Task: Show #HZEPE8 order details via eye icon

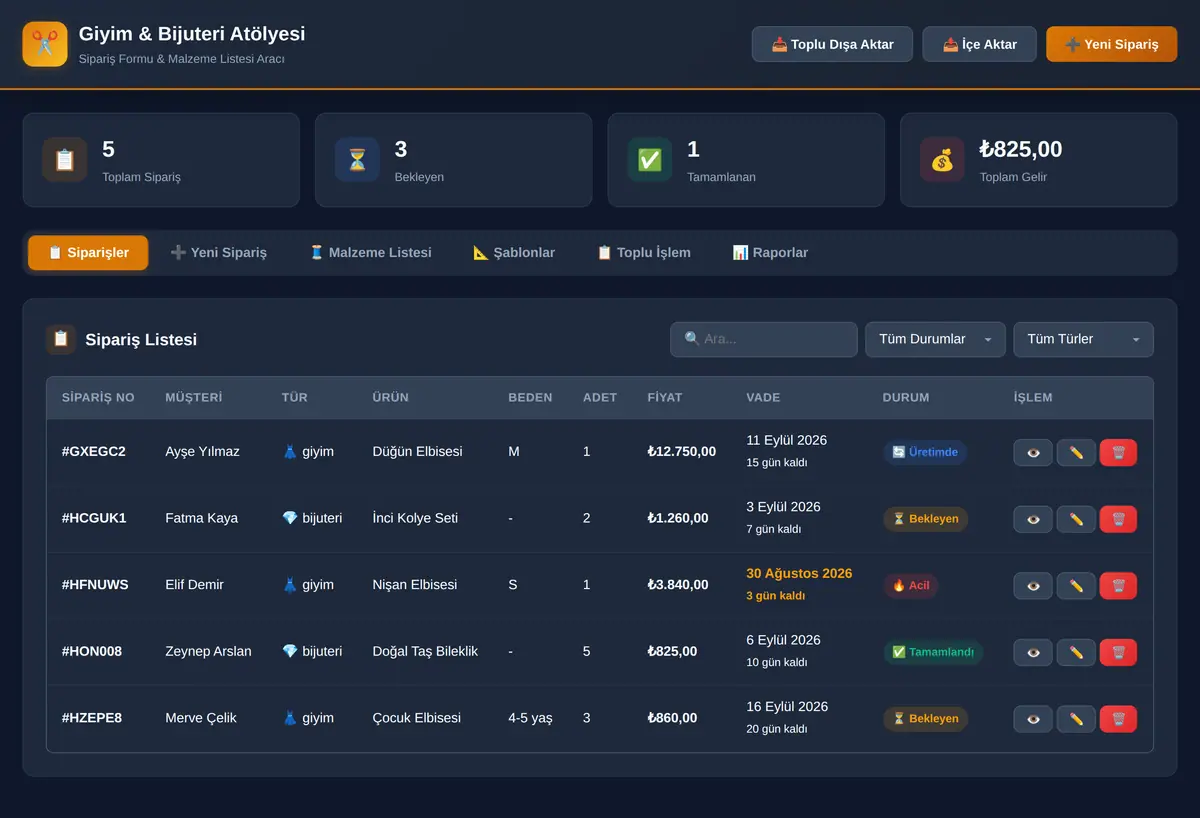Action: pos(1033,719)
